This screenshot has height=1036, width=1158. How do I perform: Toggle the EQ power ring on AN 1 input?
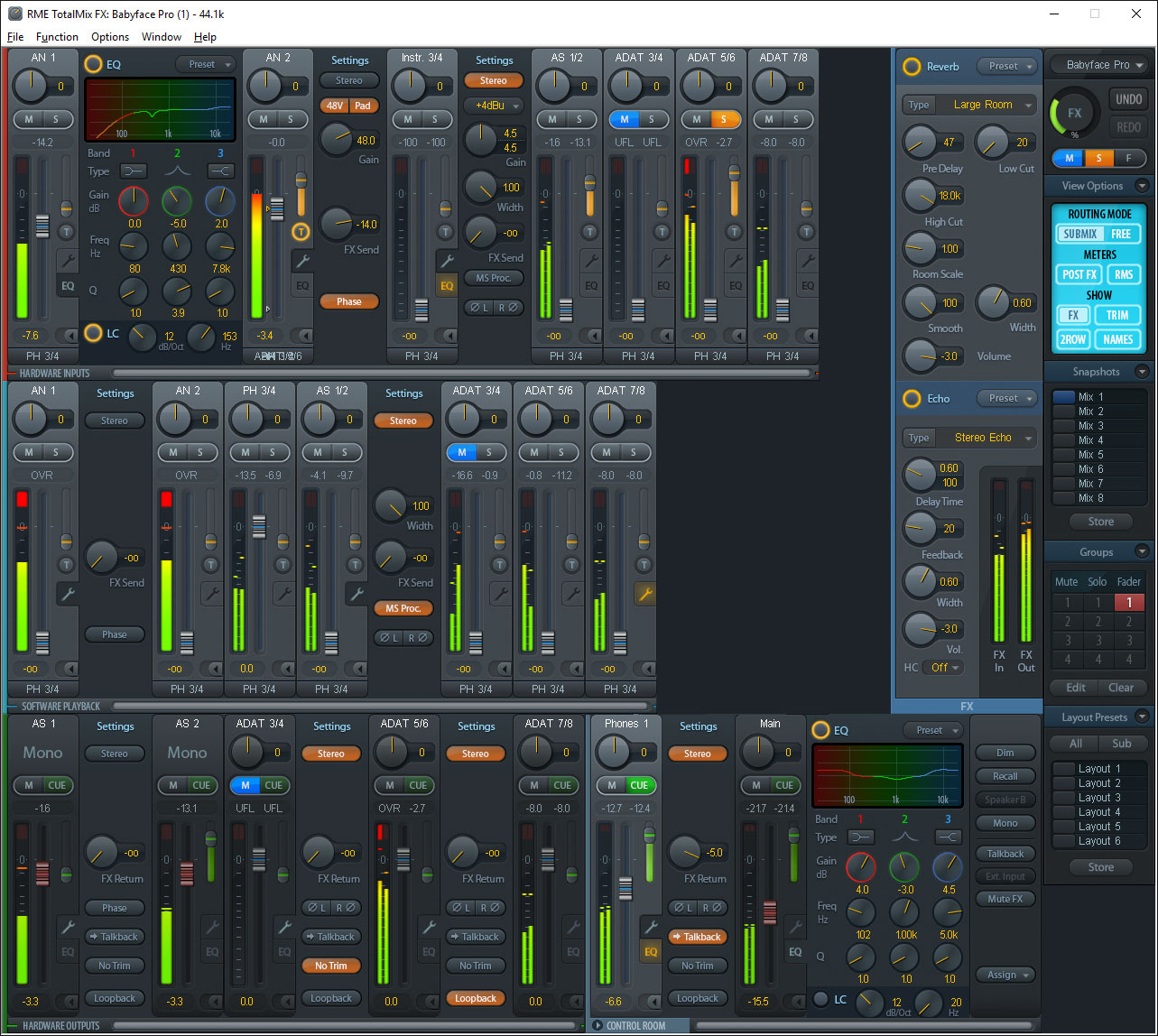click(93, 64)
